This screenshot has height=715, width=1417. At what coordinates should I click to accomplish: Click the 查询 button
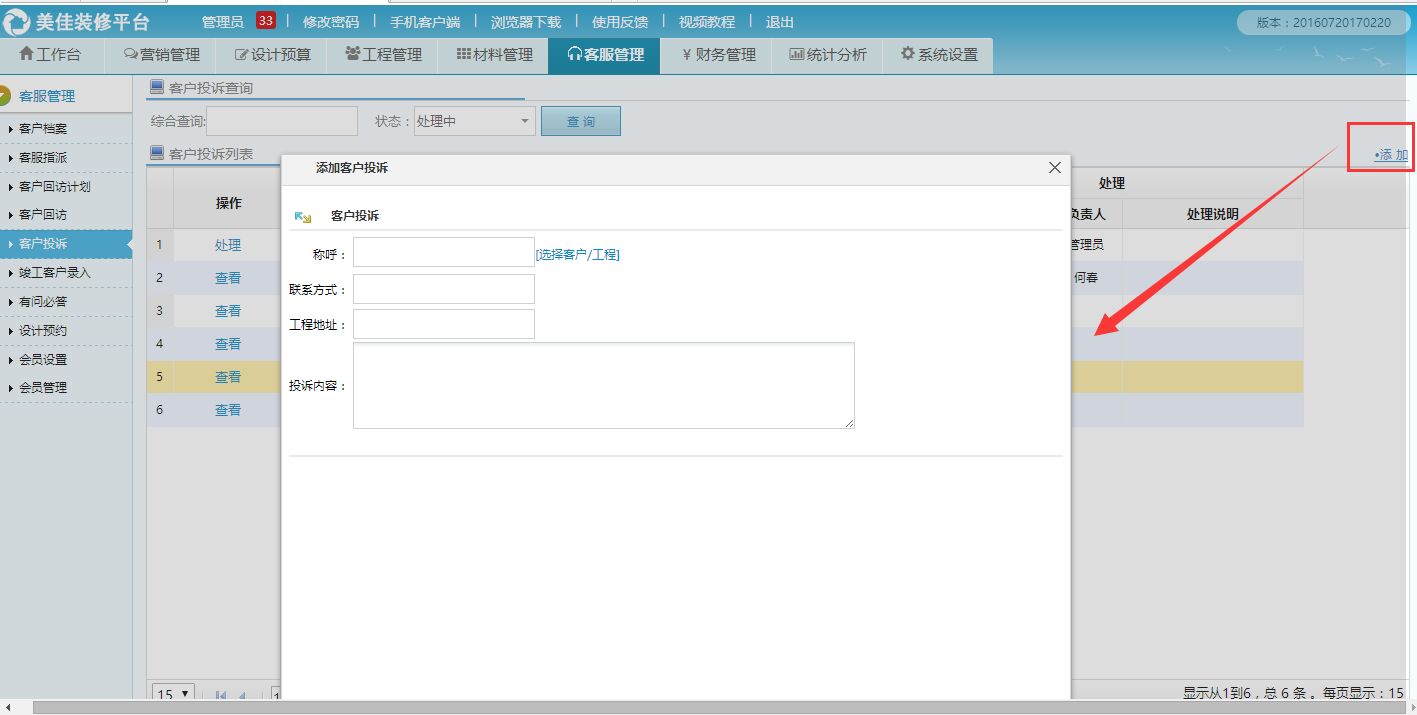[580, 119]
